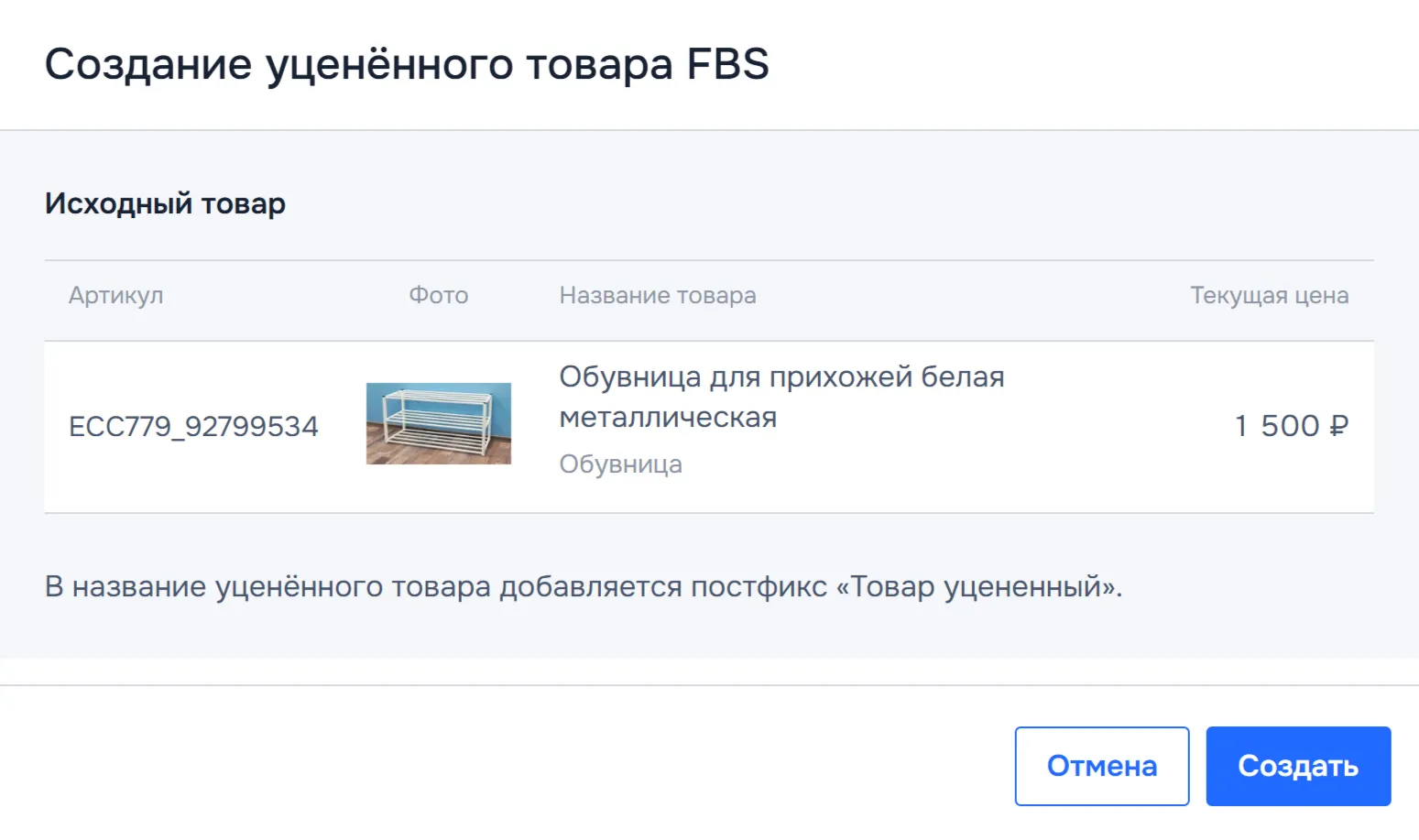Click article number ECC779_92799534
The height and width of the screenshot is (840, 1419).
click(x=193, y=427)
